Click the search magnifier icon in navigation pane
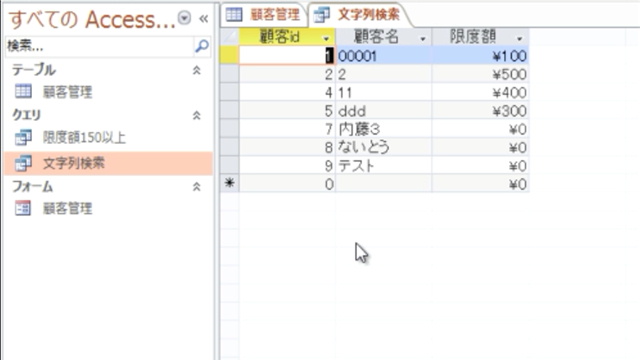 click(202, 46)
